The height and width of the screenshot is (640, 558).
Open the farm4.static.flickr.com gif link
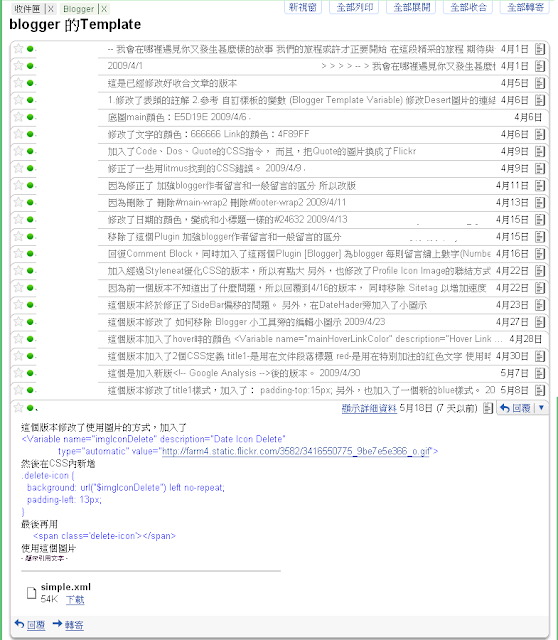click(x=296, y=451)
